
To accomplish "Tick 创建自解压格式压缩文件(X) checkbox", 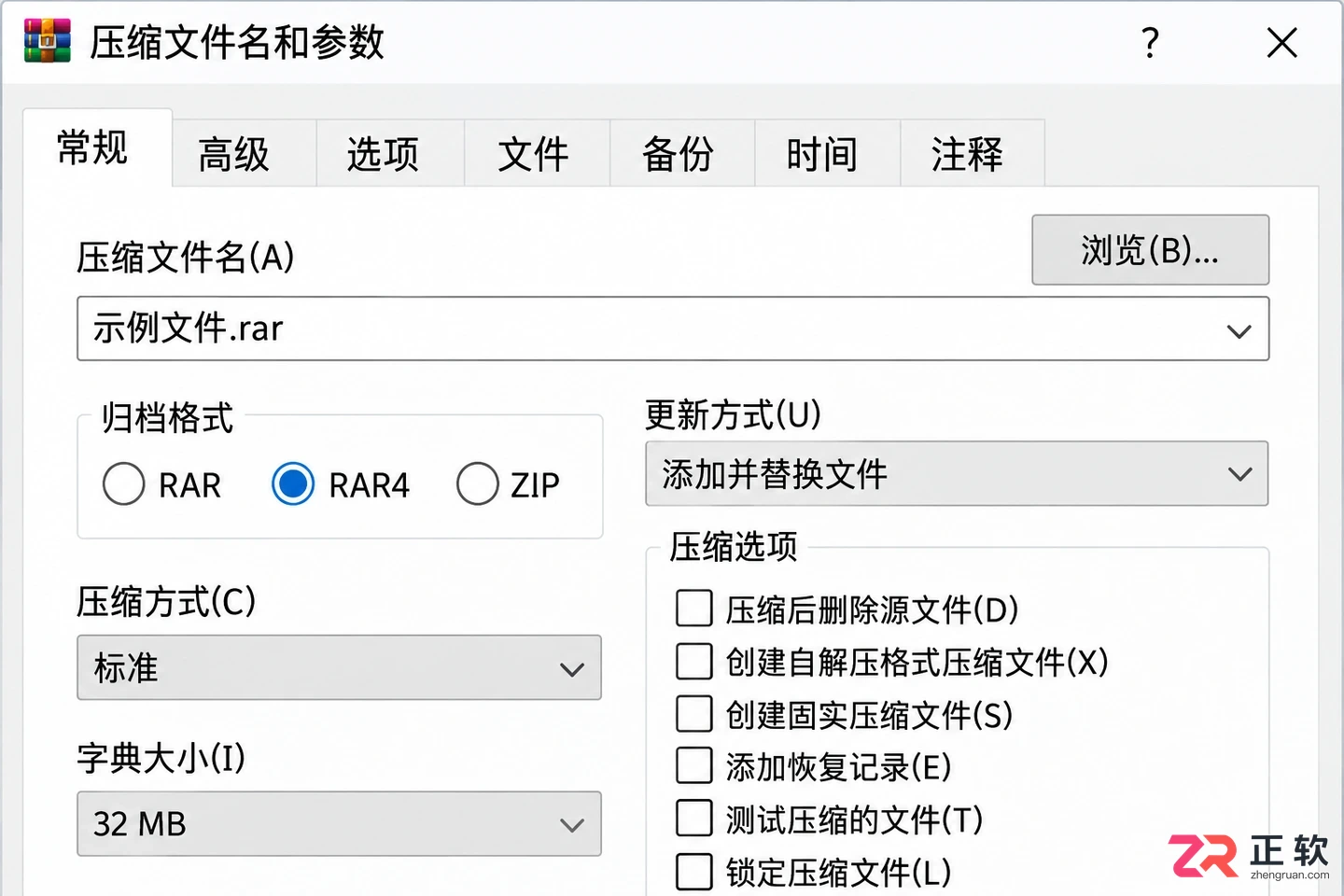I will pyautogui.click(x=694, y=662).
